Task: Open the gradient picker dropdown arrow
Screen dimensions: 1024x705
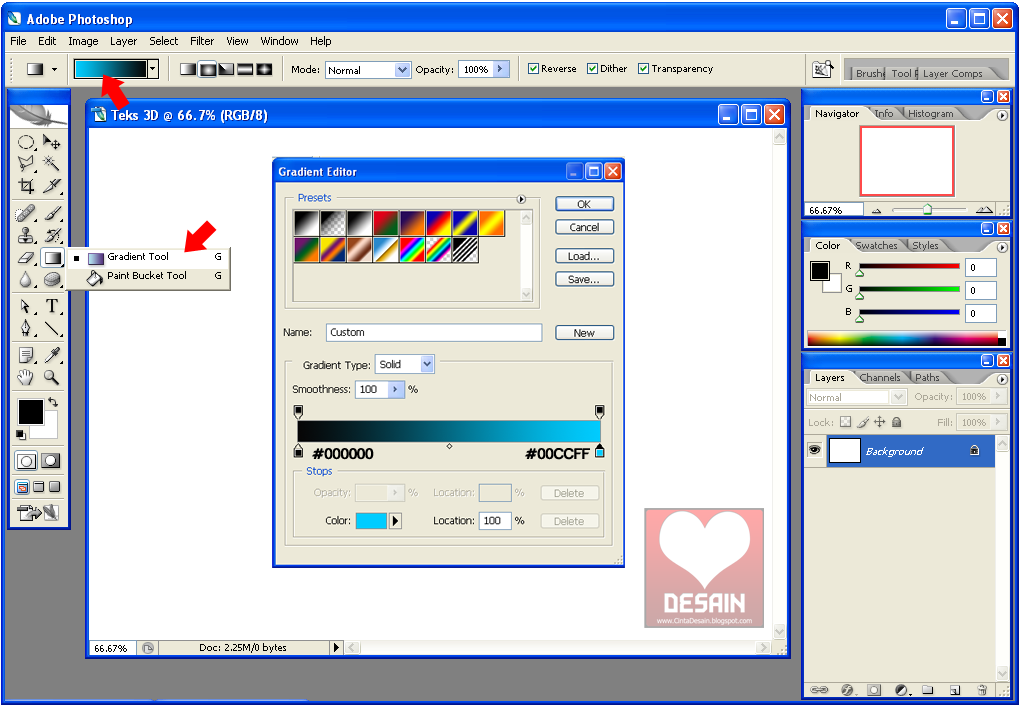Action: pyautogui.click(x=153, y=69)
